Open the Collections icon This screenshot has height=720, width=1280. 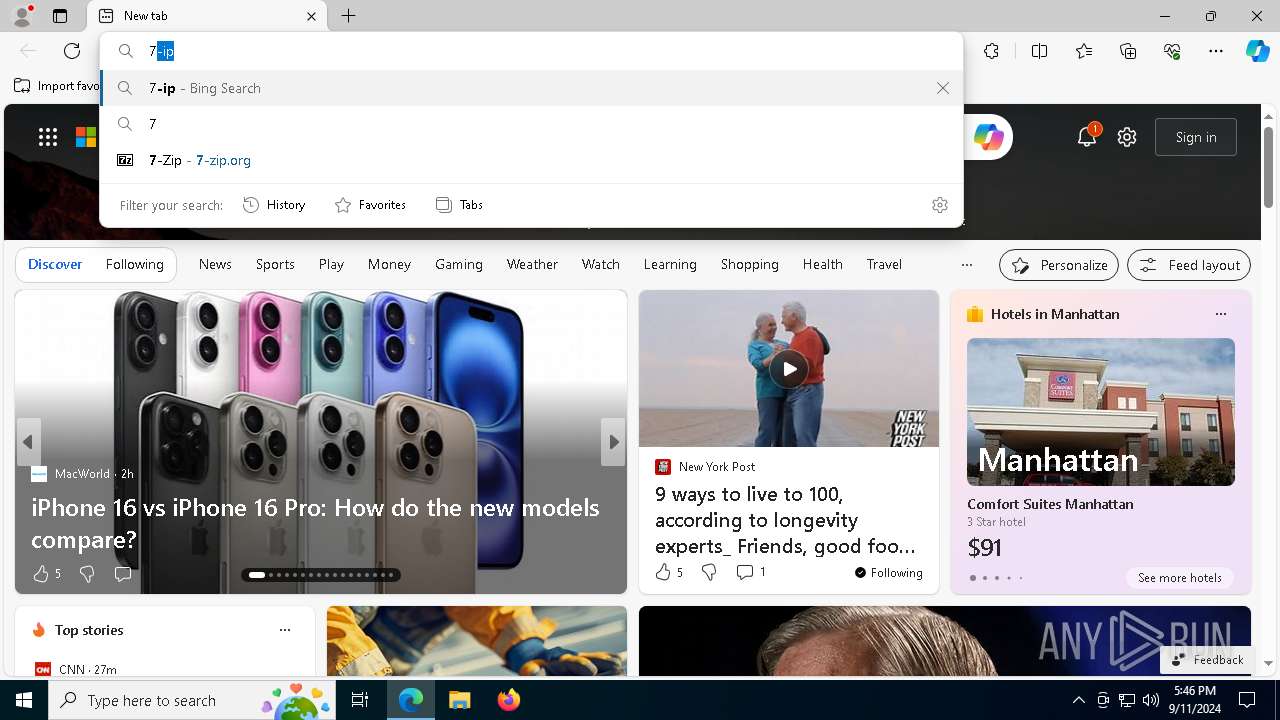pos(1128,51)
